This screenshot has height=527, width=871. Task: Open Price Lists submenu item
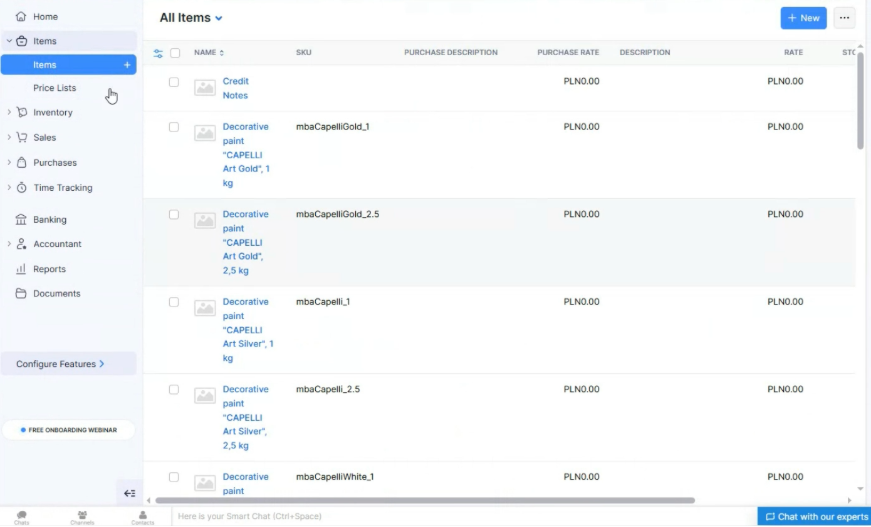point(54,88)
